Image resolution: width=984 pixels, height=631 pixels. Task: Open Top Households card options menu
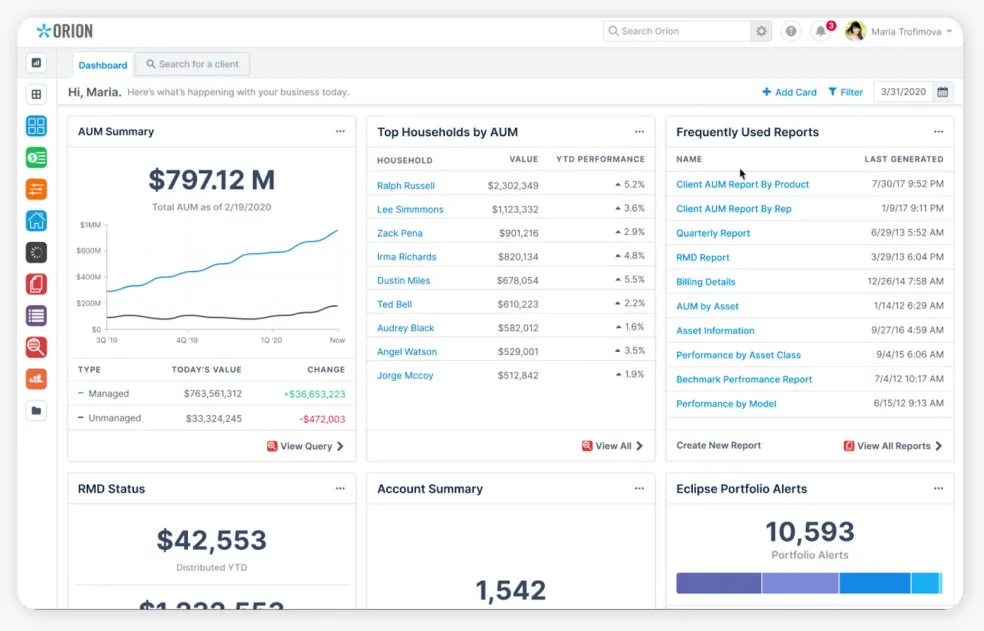point(639,131)
